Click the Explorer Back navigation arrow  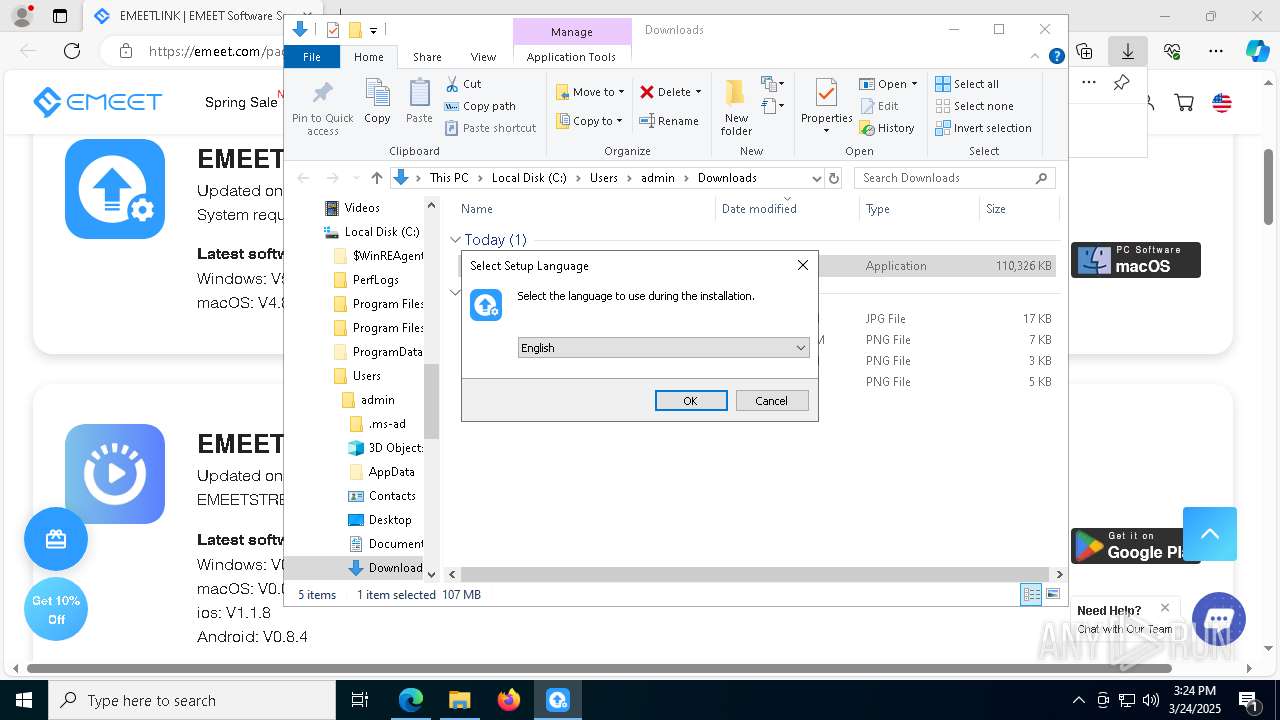click(304, 178)
